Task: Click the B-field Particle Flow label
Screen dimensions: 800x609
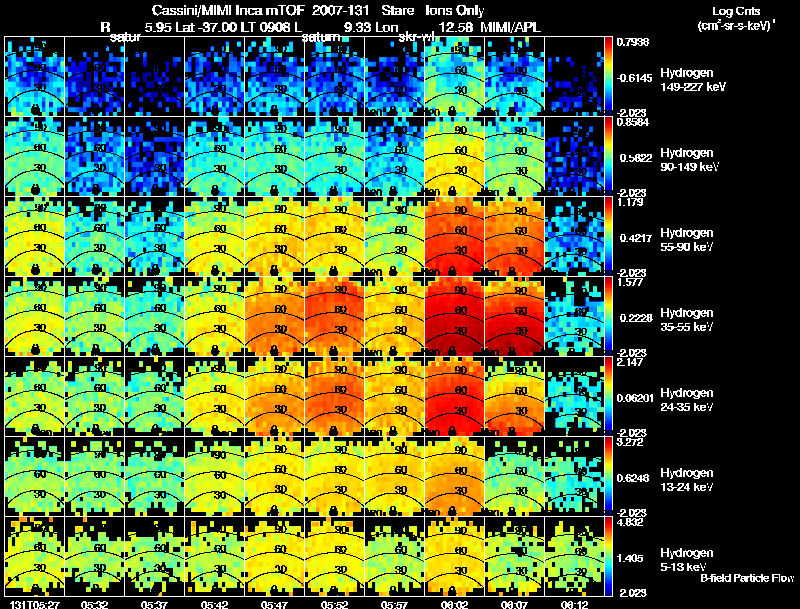Action: coord(747,578)
